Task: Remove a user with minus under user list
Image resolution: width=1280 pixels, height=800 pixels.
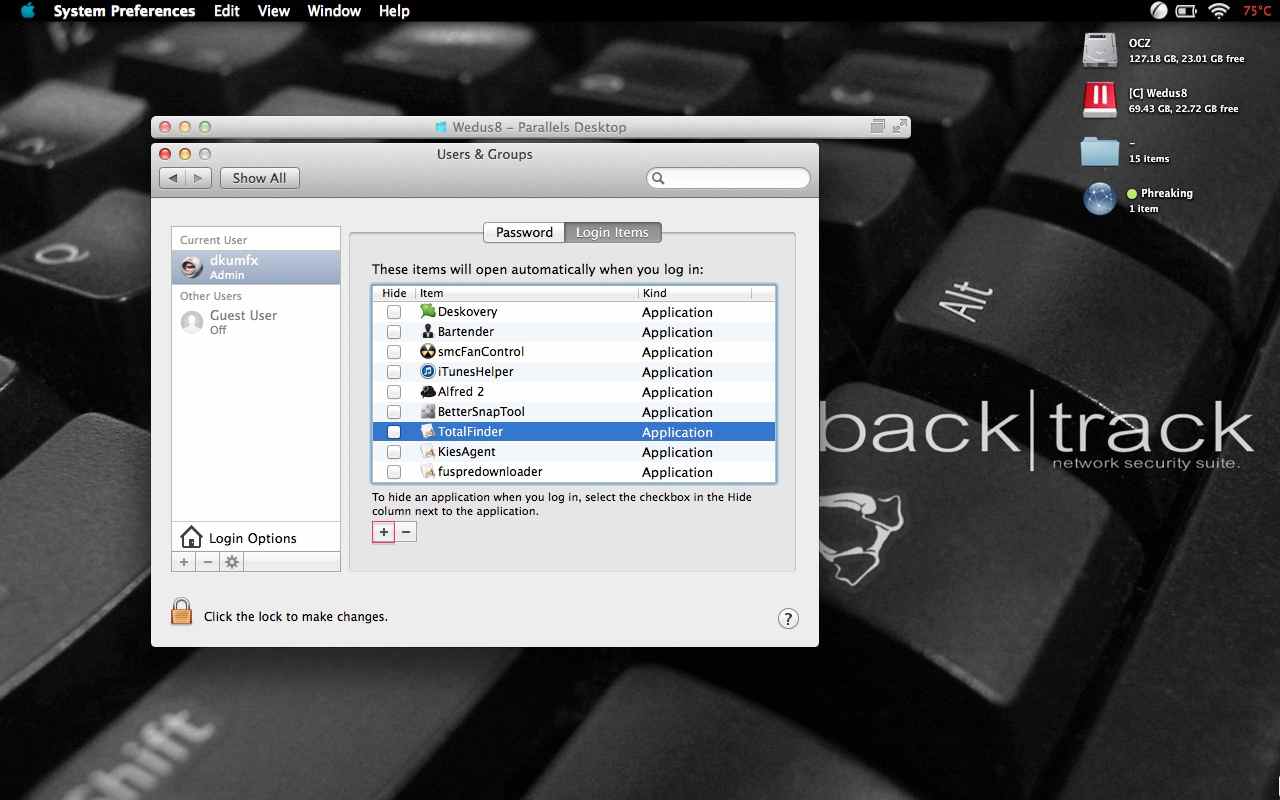Action: 208,562
